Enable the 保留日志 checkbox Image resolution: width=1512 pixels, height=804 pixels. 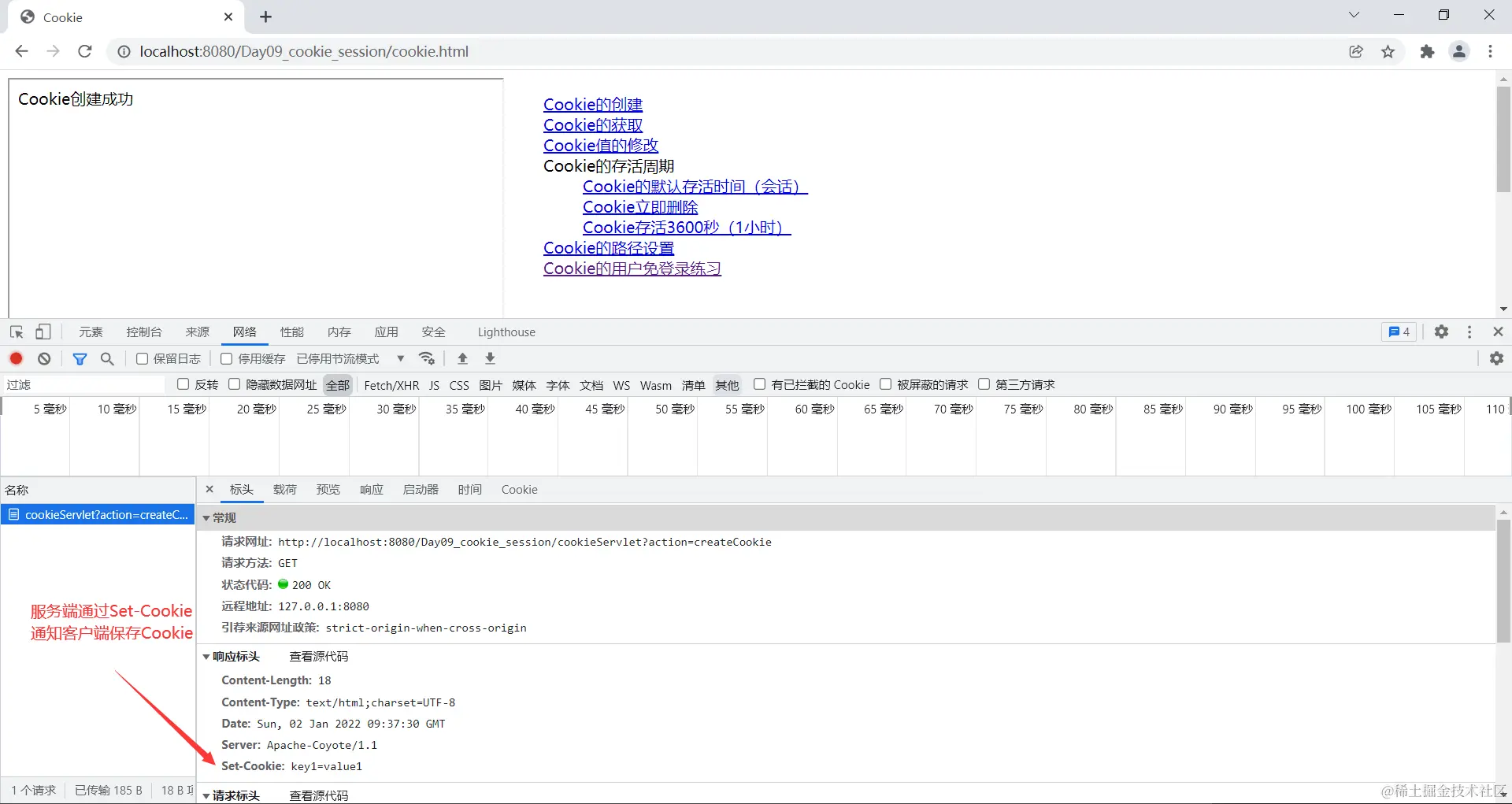coord(142,358)
